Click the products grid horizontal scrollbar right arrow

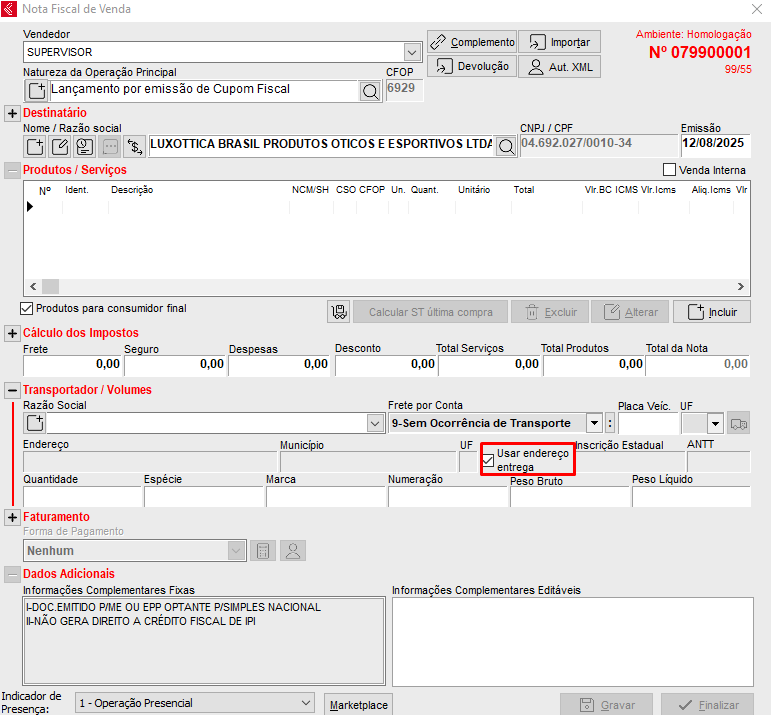tap(741, 286)
